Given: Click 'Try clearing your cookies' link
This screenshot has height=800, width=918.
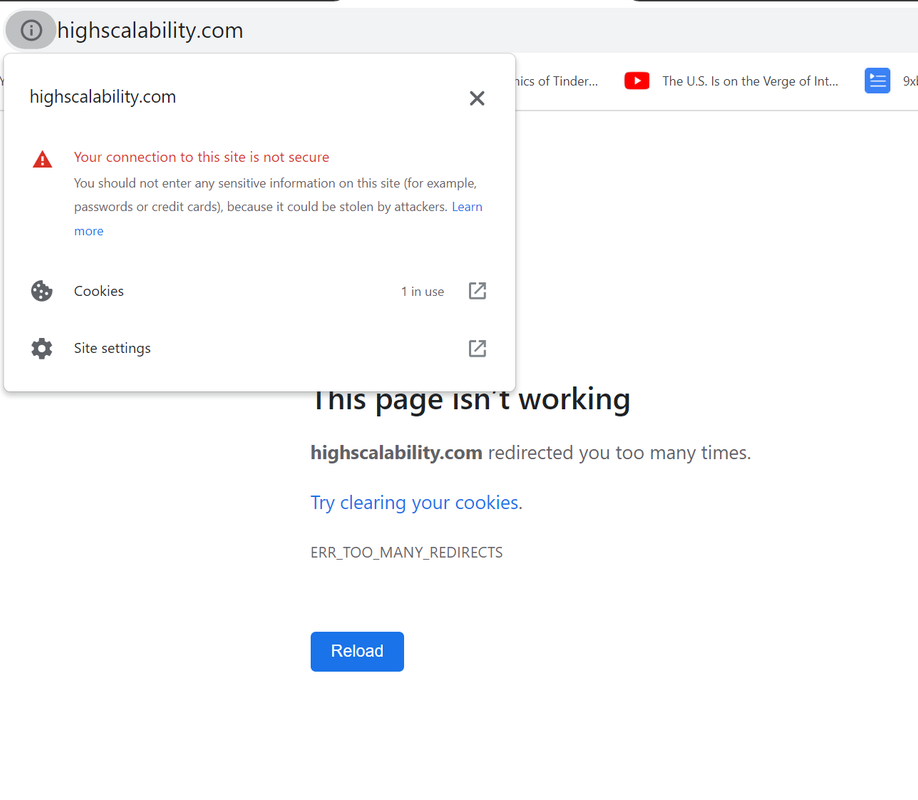Looking at the screenshot, I should pos(416,503).
